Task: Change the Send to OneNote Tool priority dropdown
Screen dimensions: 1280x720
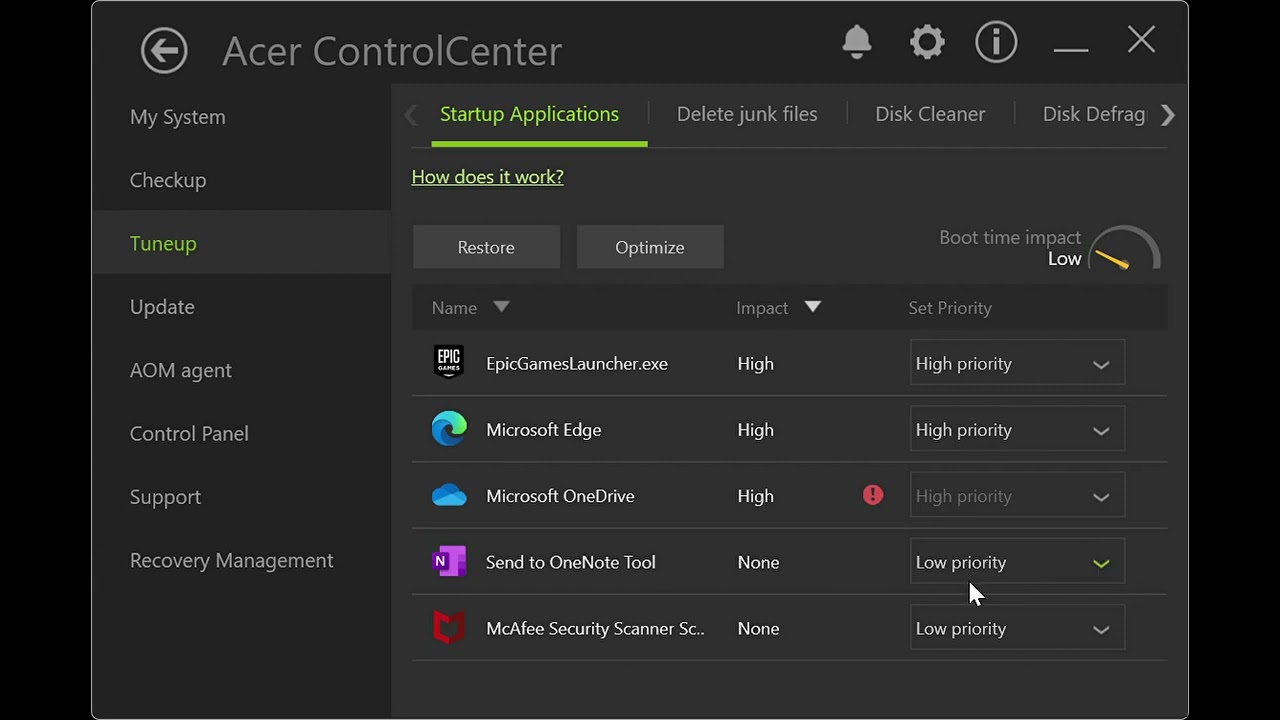Action: [x=1017, y=562]
